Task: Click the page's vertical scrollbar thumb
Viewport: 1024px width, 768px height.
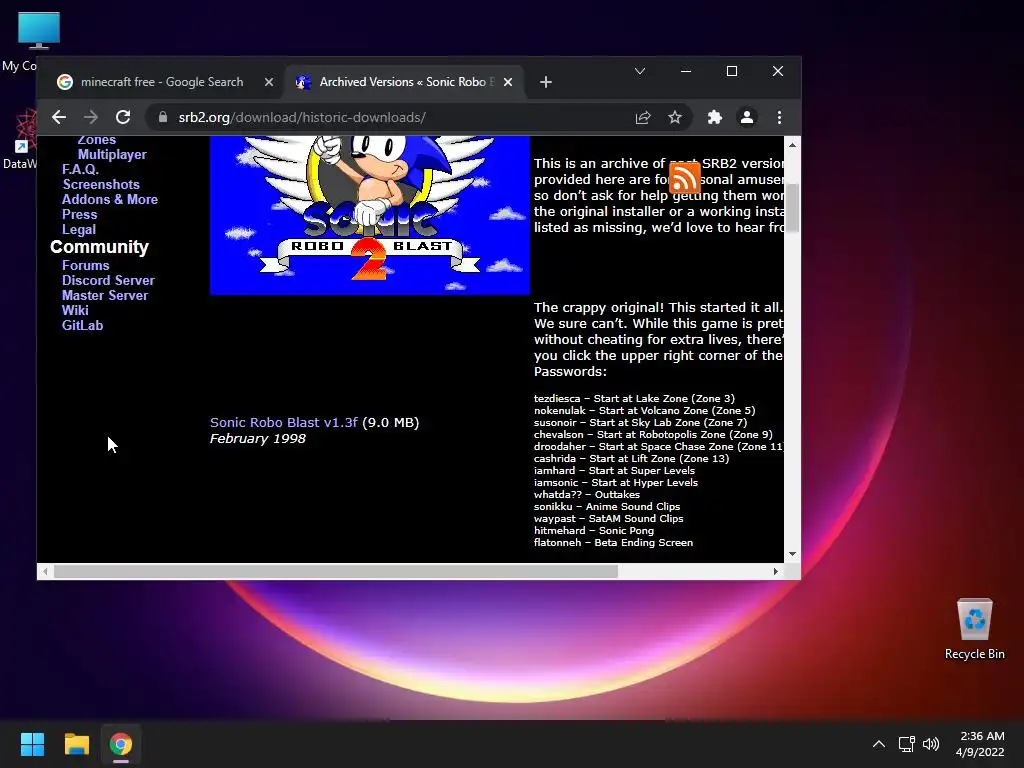Action: 792,208
